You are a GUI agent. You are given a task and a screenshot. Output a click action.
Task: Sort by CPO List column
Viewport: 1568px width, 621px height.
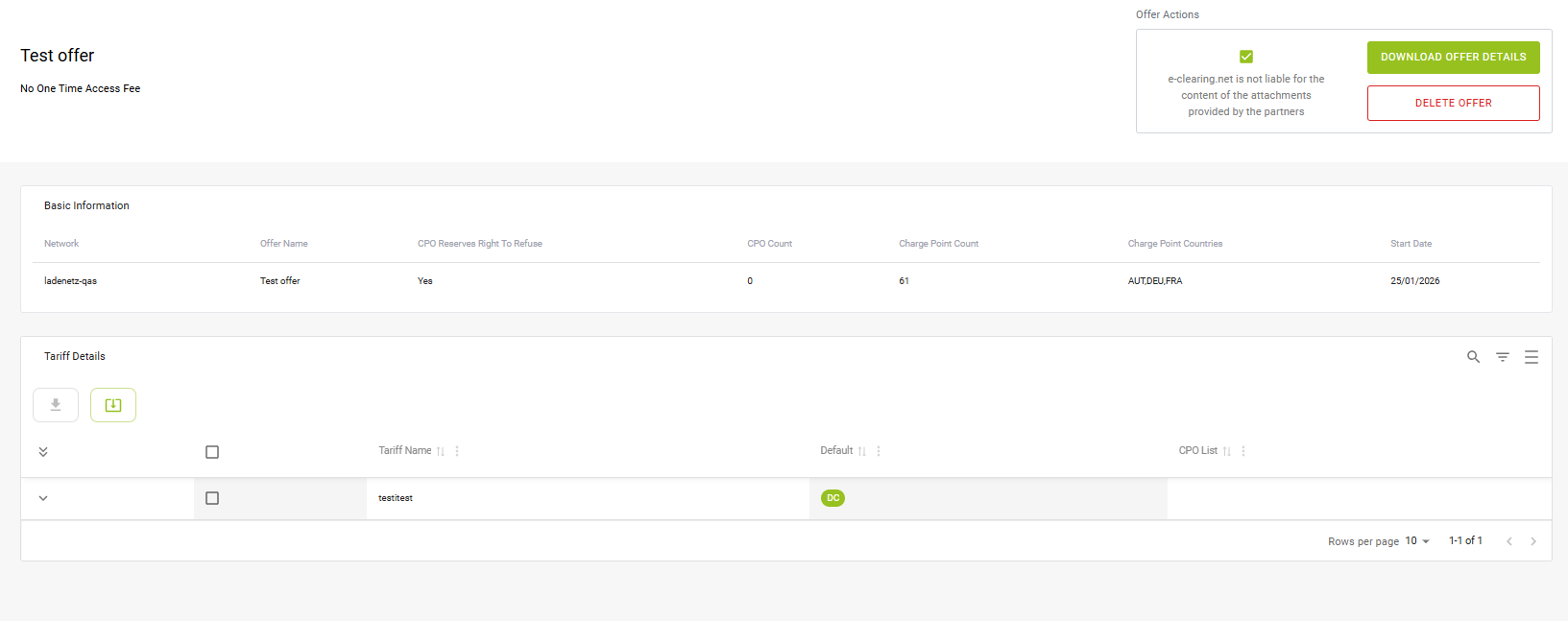1226,451
